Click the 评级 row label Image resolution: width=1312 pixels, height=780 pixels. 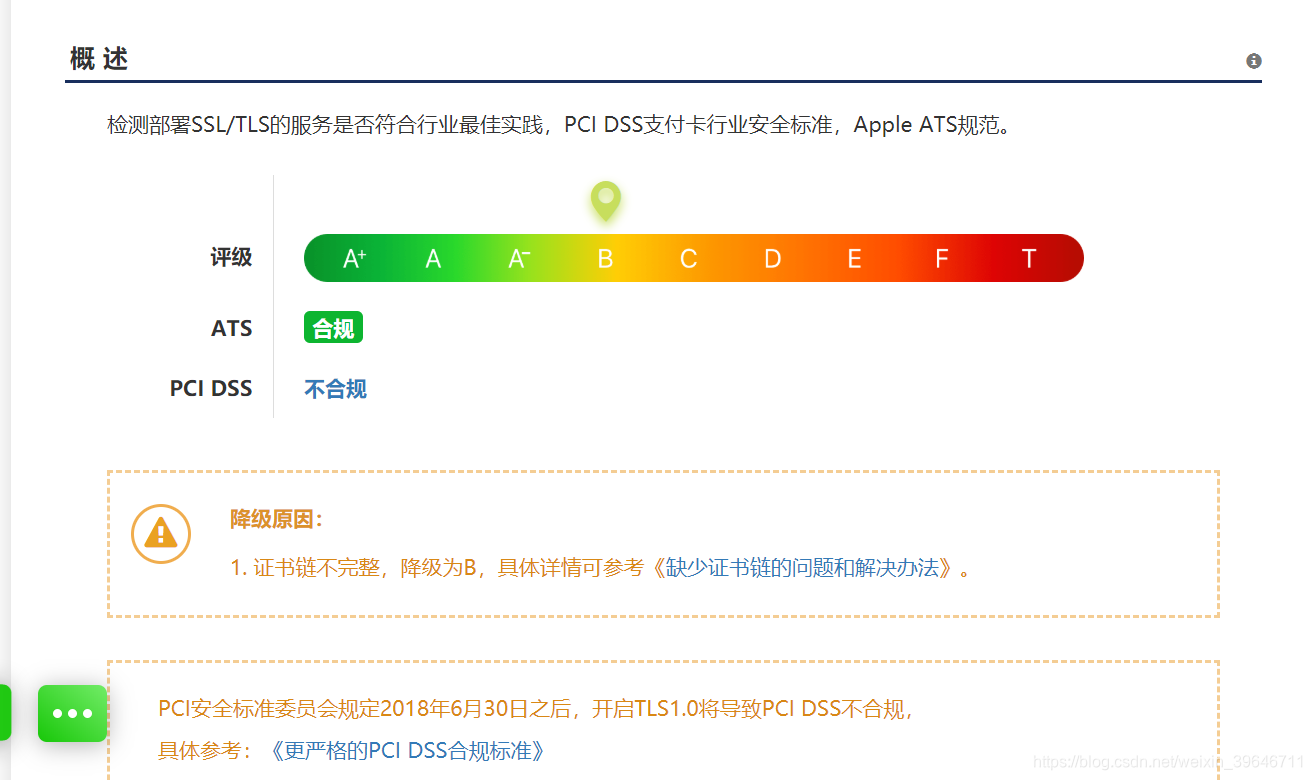pyautogui.click(x=231, y=257)
